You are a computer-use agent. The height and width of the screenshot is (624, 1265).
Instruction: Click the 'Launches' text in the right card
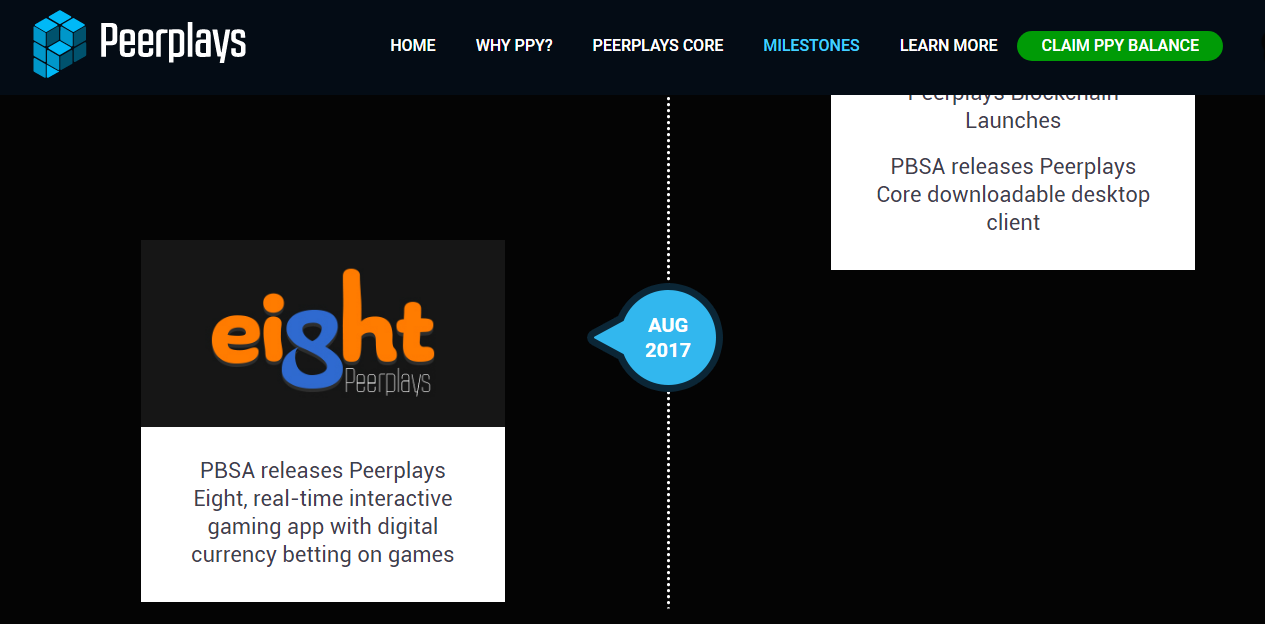pos(1013,120)
